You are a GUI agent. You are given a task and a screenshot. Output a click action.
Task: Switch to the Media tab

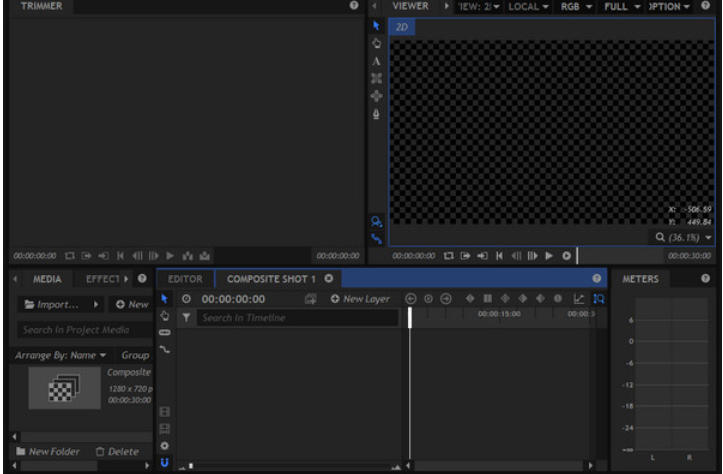click(x=46, y=279)
